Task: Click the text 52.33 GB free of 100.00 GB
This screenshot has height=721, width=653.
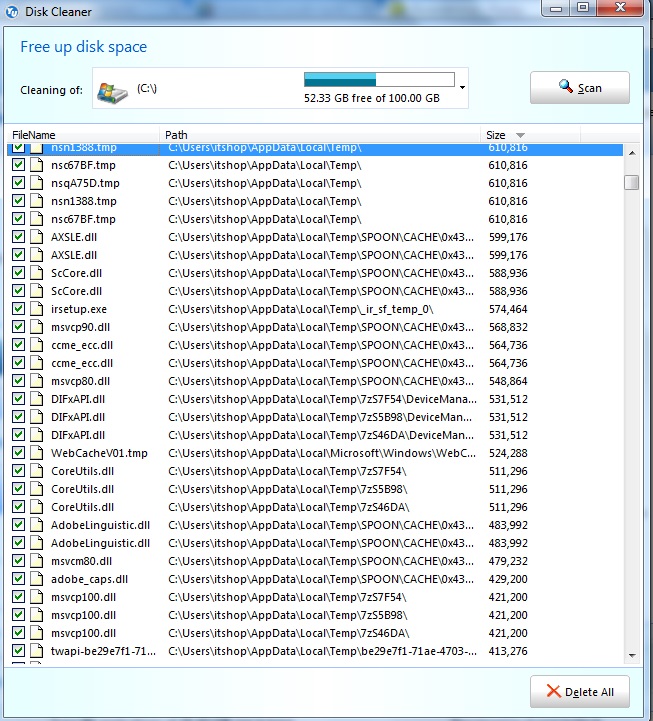Action: click(372, 98)
